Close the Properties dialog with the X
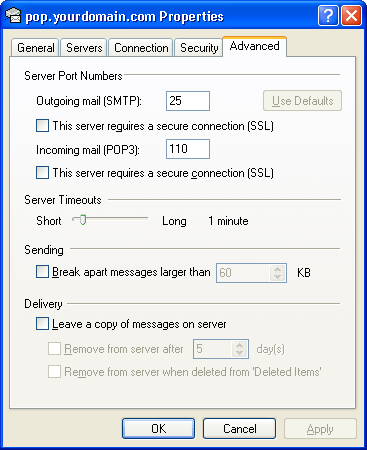Image resolution: width=367 pixels, height=450 pixels. [x=351, y=15]
